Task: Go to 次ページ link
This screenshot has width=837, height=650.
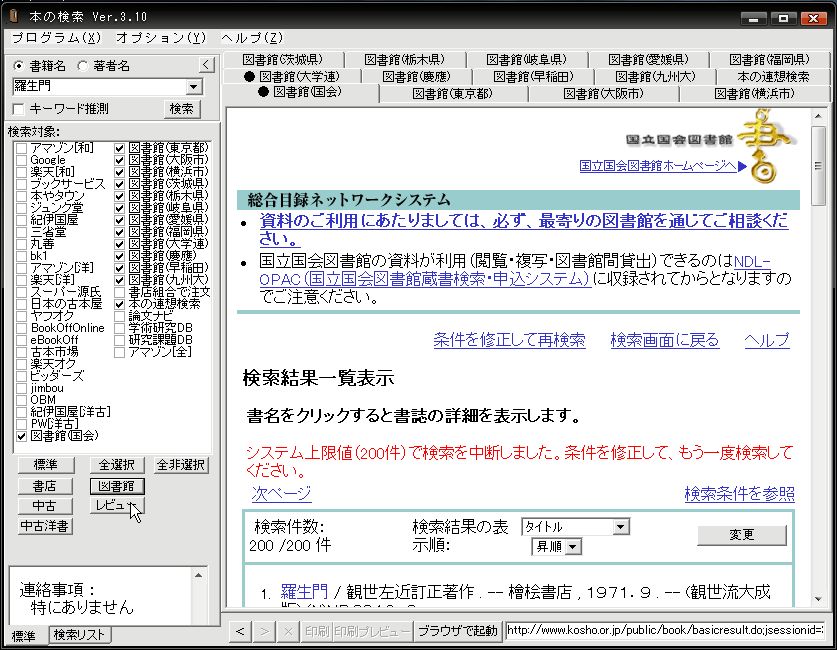Action: point(281,493)
